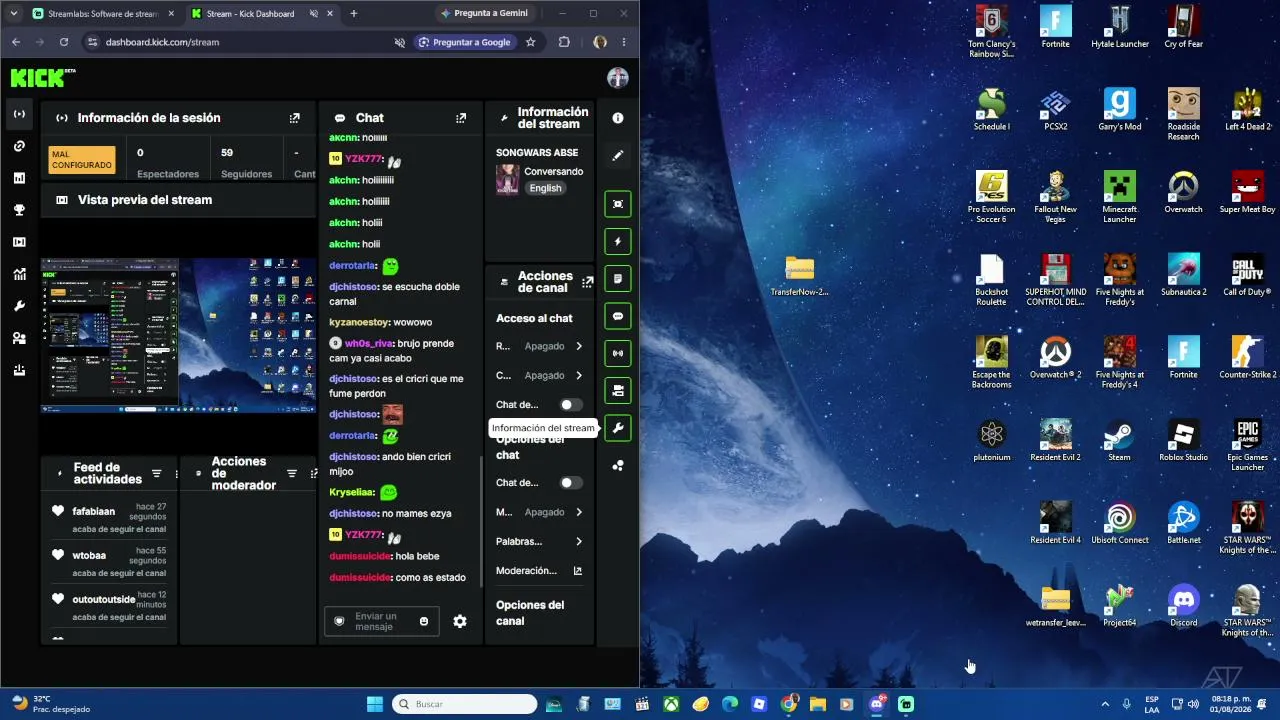Open the Windows Start menu

point(375,704)
